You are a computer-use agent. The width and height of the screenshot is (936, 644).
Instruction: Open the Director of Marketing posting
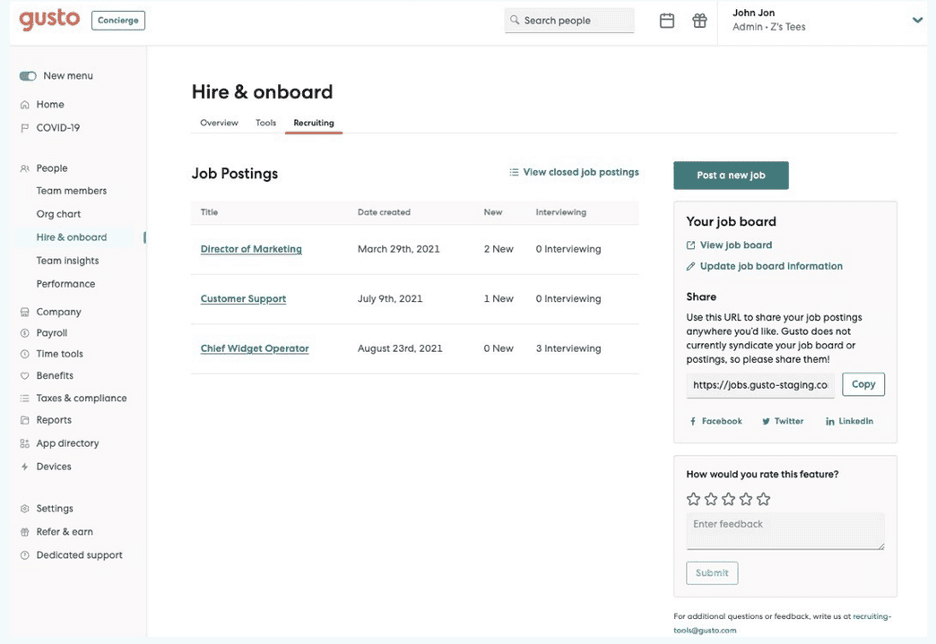pyautogui.click(x=249, y=248)
